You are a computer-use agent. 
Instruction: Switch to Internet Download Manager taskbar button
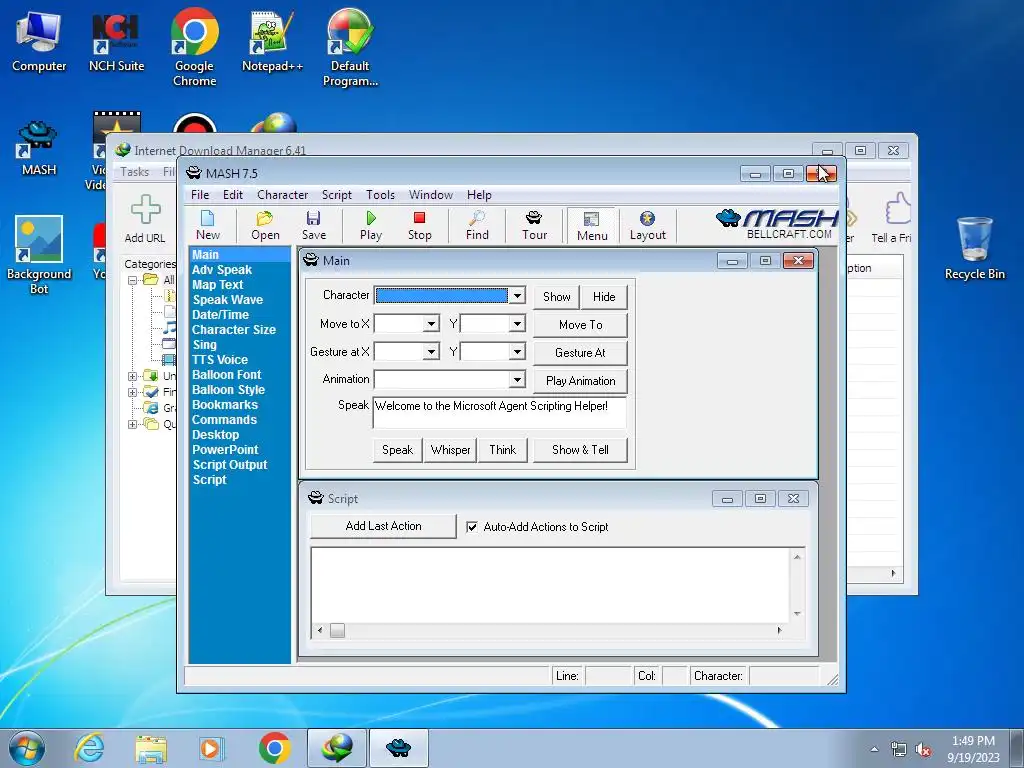(337, 748)
